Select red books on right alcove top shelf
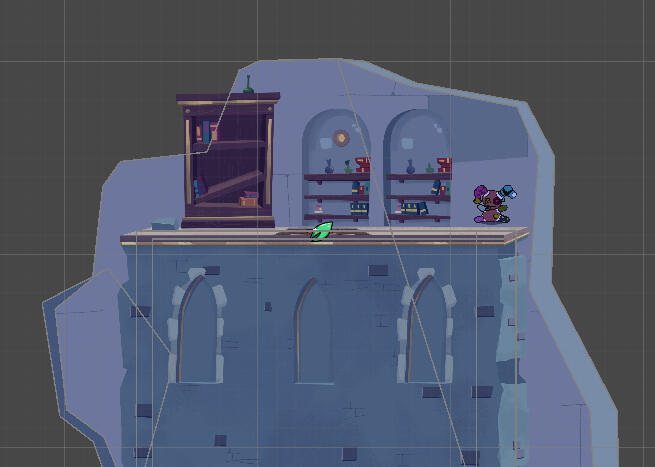Image resolution: width=655 pixels, height=467 pixels. click(x=443, y=164)
